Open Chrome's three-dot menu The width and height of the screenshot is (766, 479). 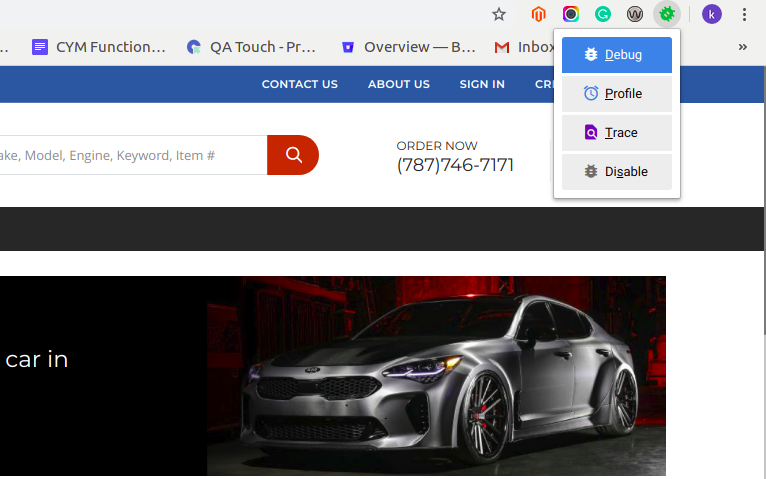click(745, 14)
